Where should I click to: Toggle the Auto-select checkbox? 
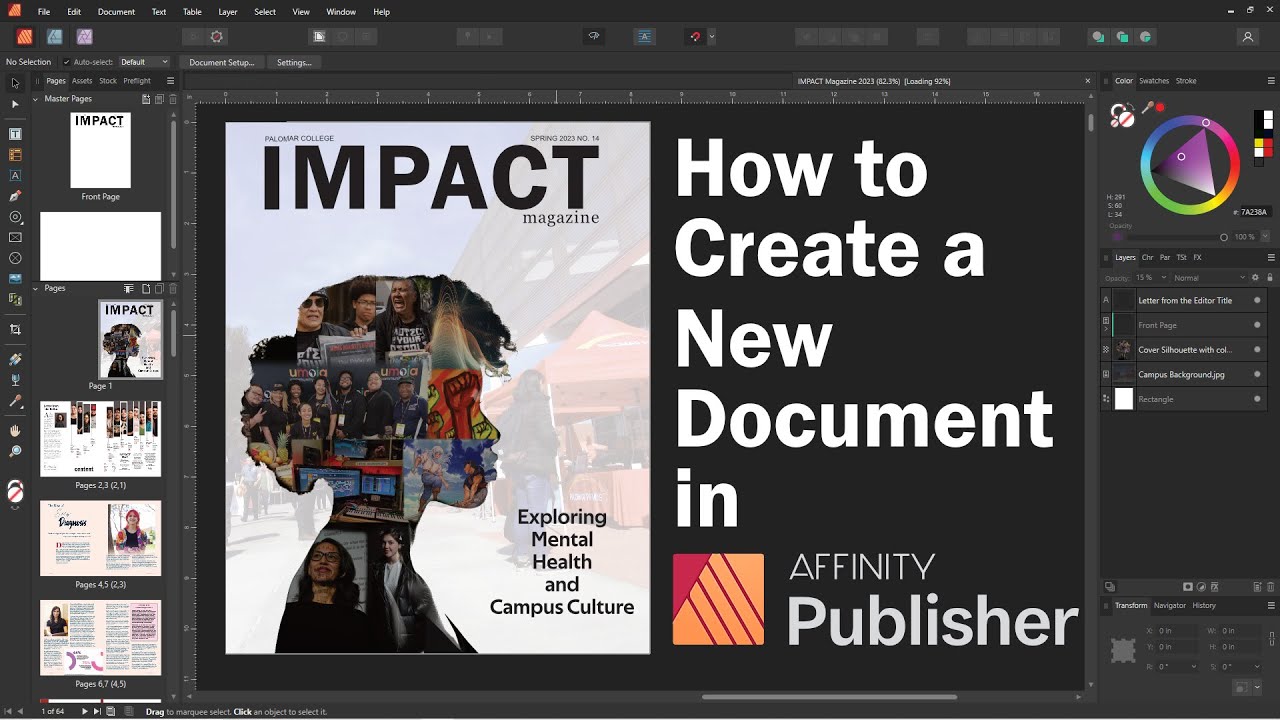tap(66, 62)
